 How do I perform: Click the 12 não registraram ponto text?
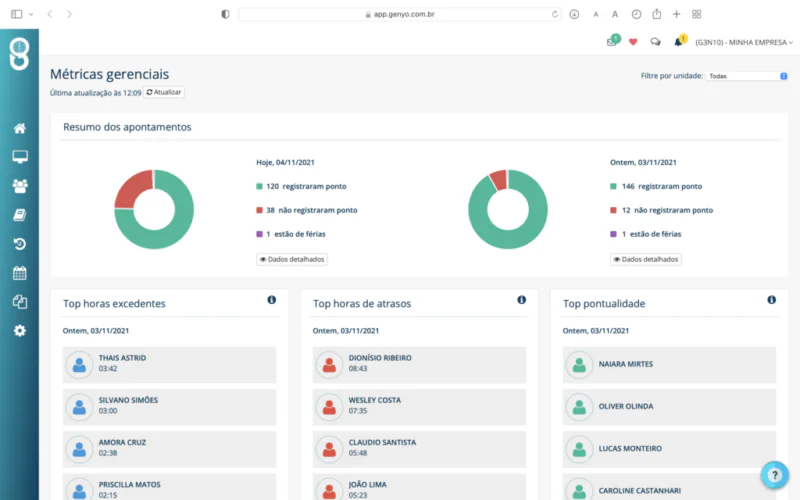tap(667, 210)
